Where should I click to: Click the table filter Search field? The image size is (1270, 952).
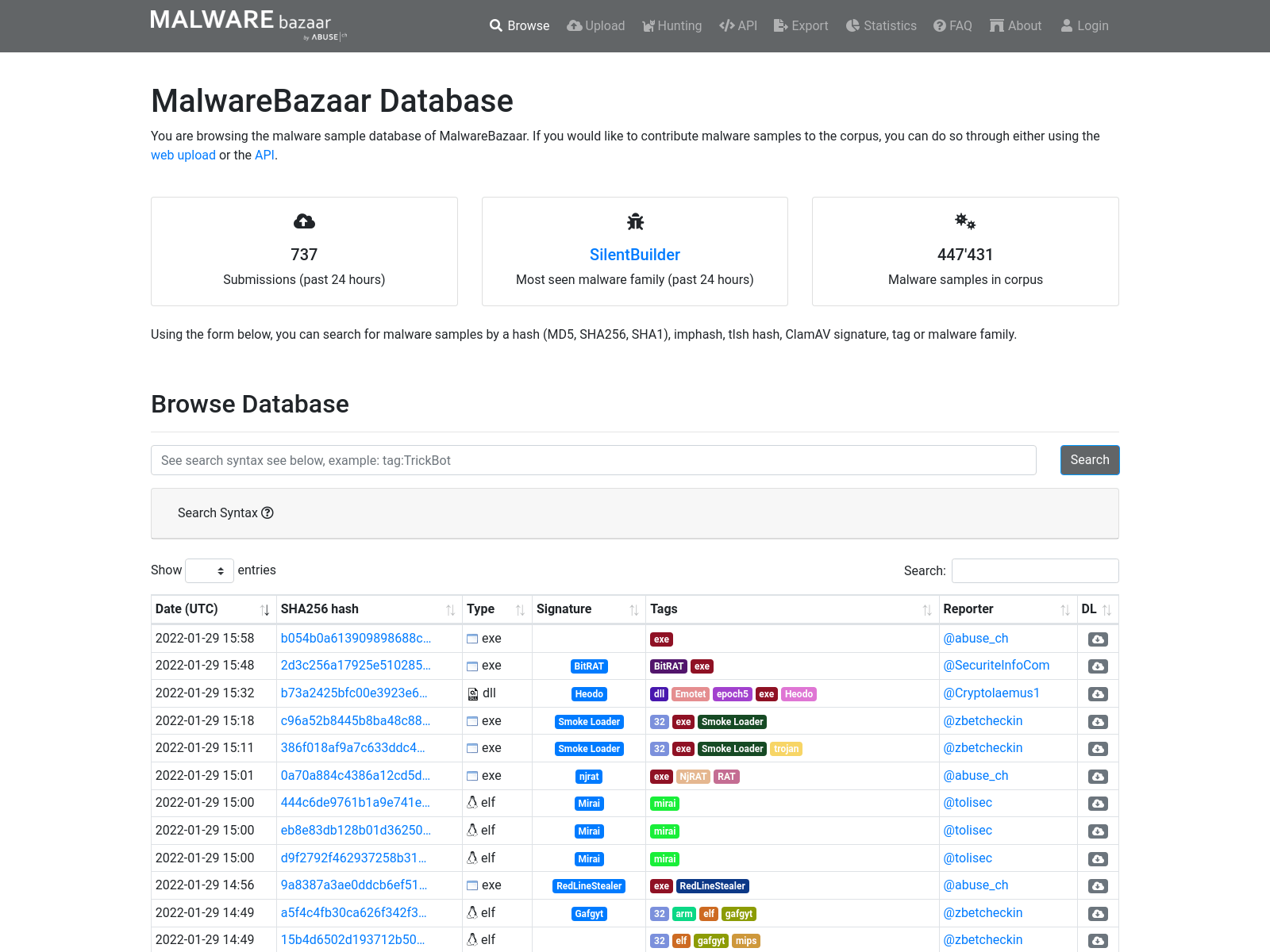pyautogui.click(x=1035, y=570)
